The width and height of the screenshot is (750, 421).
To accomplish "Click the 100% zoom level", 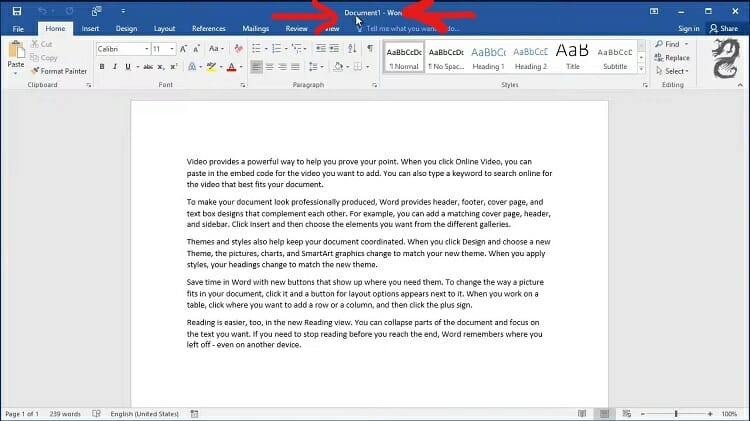I will (x=729, y=414).
